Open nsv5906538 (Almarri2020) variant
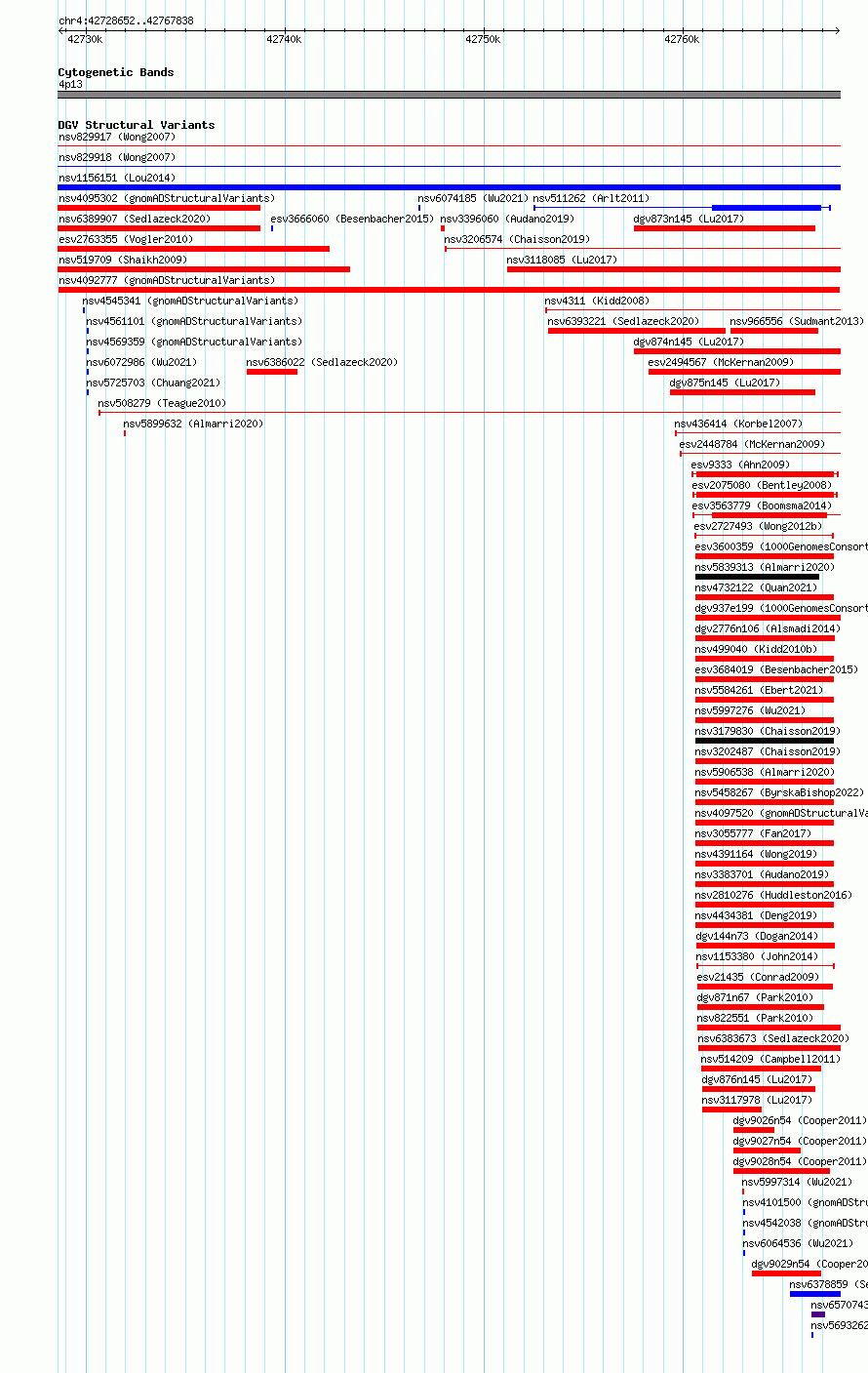868x1373 pixels. point(765,772)
